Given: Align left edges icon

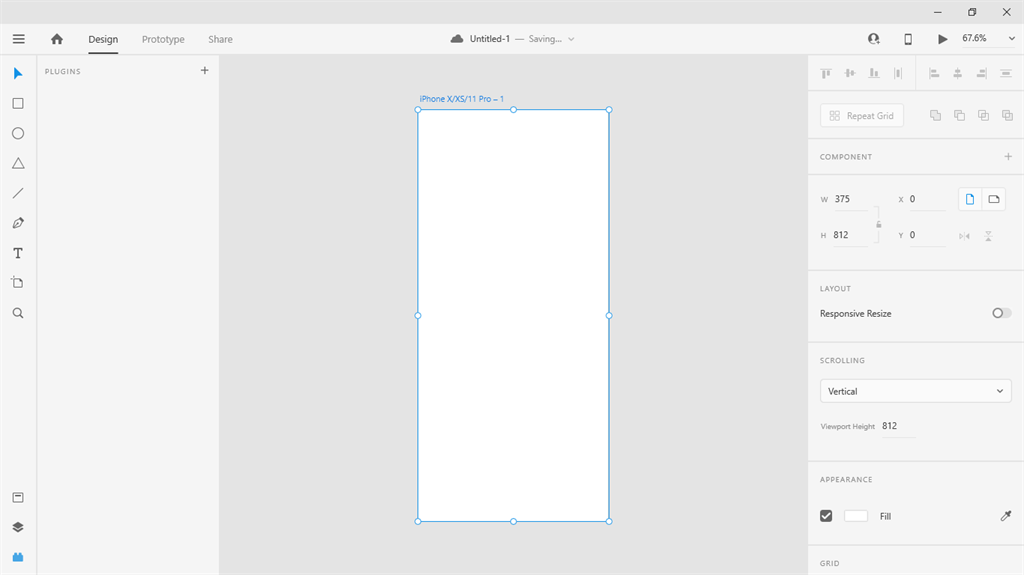Looking at the screenshot, I should pyautogui.click(x=934, y=74).
